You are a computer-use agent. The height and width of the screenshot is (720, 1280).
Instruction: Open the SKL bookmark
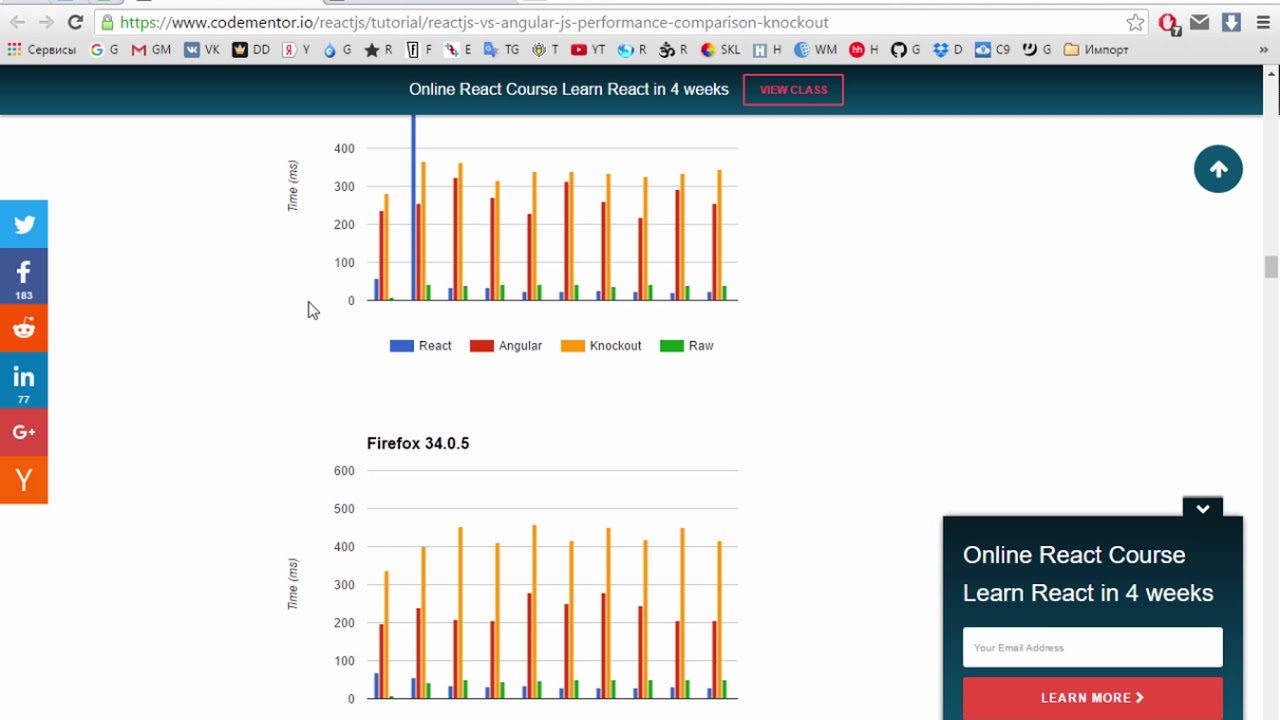[720, 49]
